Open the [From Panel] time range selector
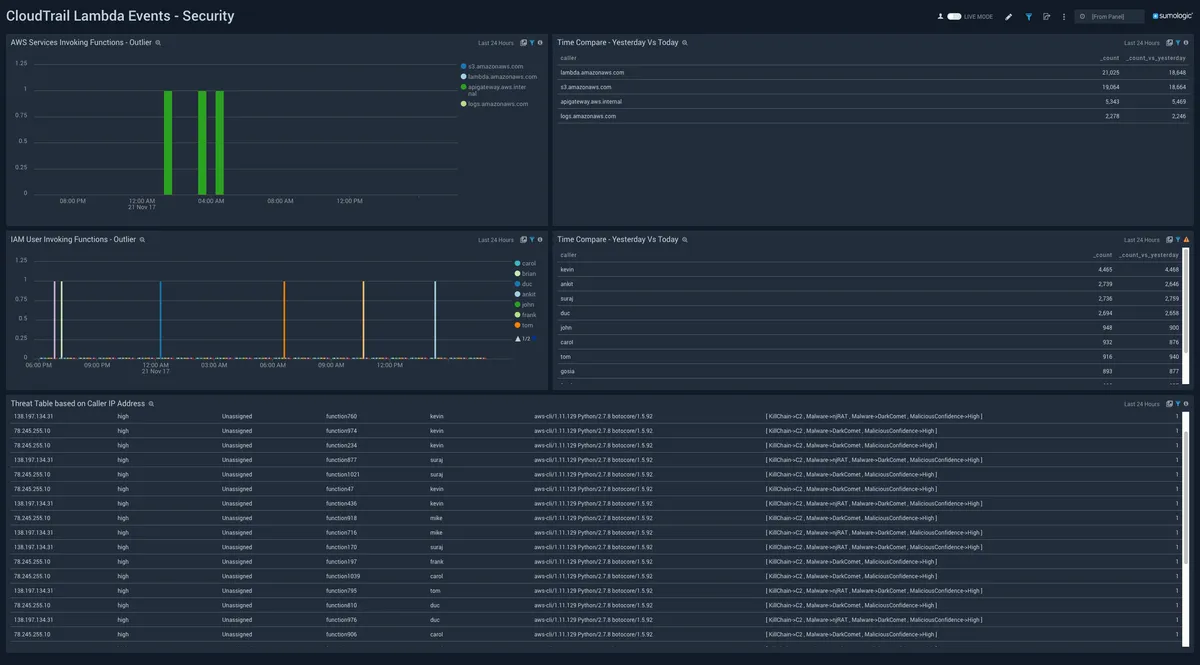The image size is (1200, 665). point(1109,17)
